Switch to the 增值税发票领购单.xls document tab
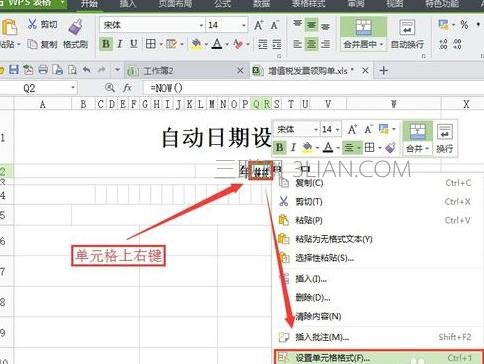Screen dimensions: 484x364 click(x=311, y=71)
